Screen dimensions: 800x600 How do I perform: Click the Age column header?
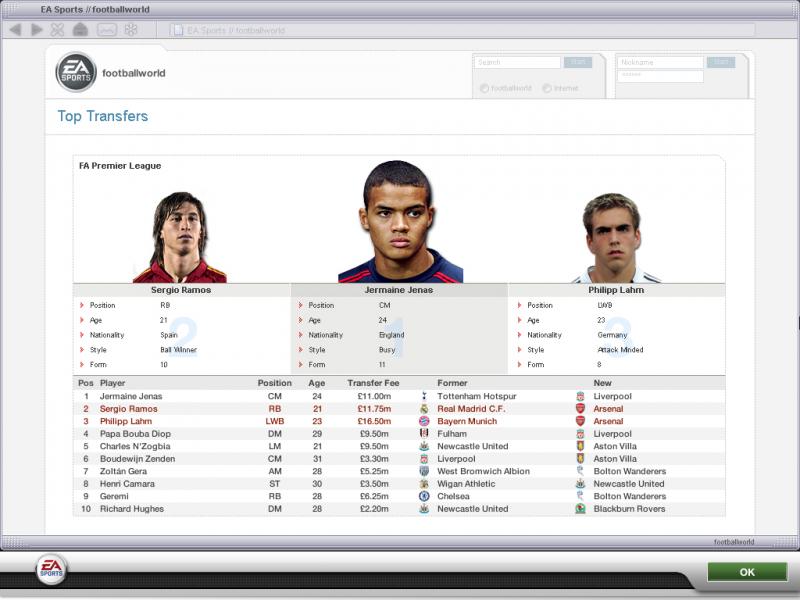(316, 383)
